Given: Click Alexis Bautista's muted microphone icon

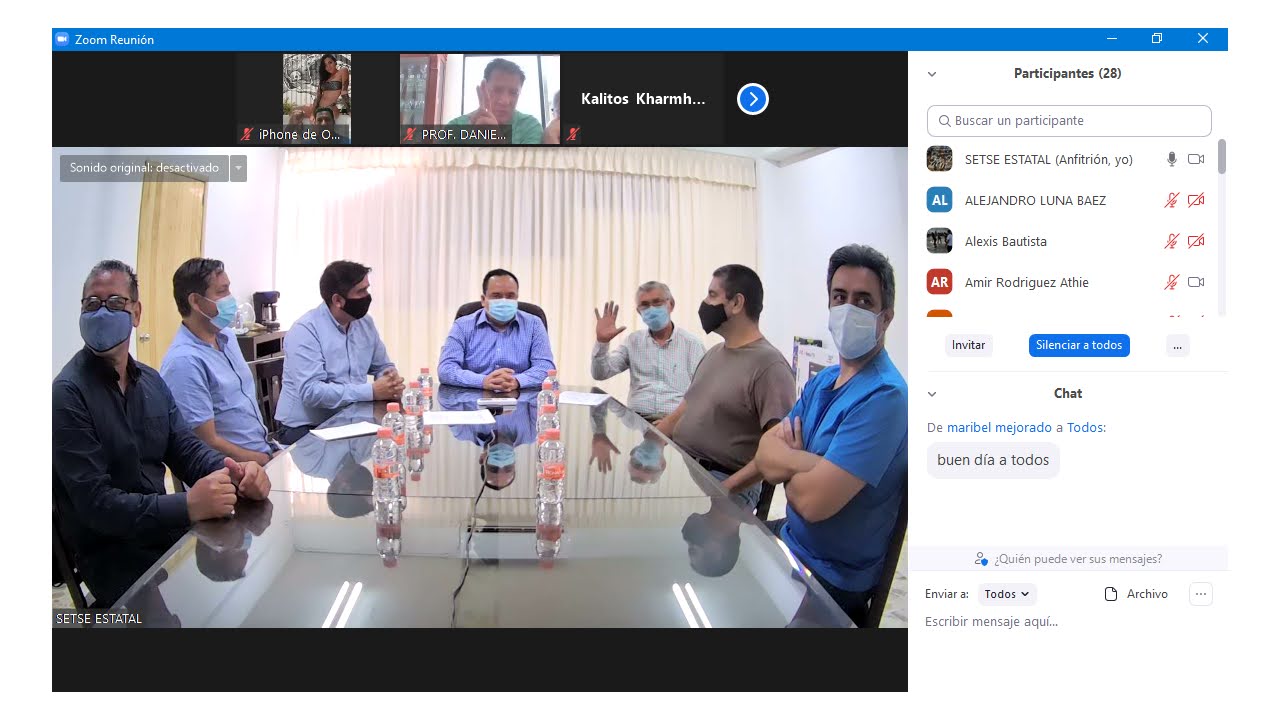Looking at the screenshot, I should tap(1172, 241).
